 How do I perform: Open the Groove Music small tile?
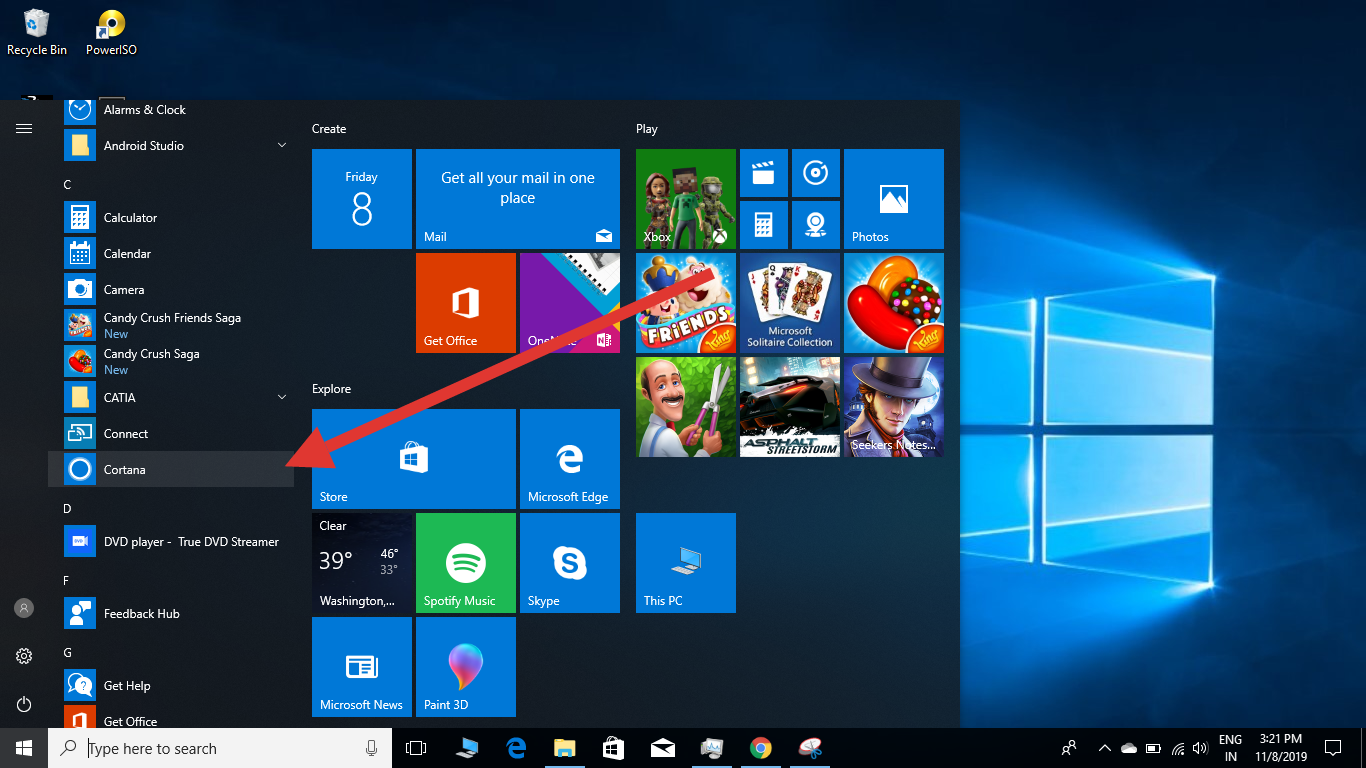tap(816, 173)
